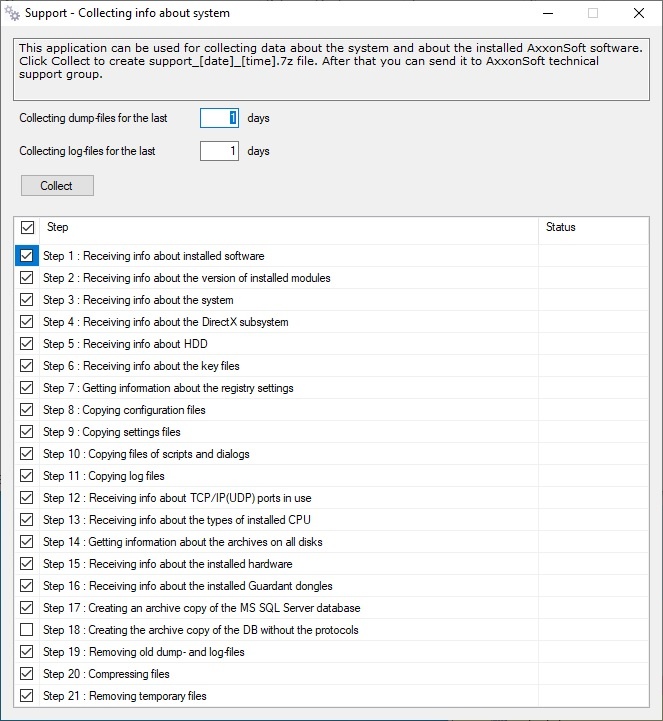This screenshot has width=663, height=721.
Task: Click the Collect button
Action: (57, 186)
